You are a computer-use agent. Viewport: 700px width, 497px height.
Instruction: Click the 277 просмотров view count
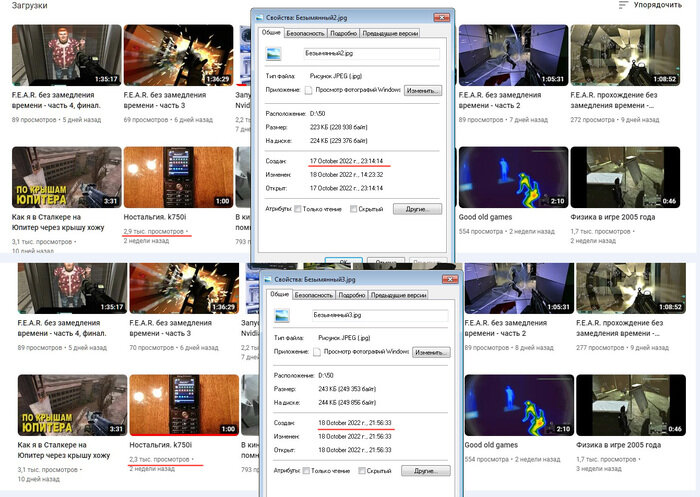click(600, 347)
